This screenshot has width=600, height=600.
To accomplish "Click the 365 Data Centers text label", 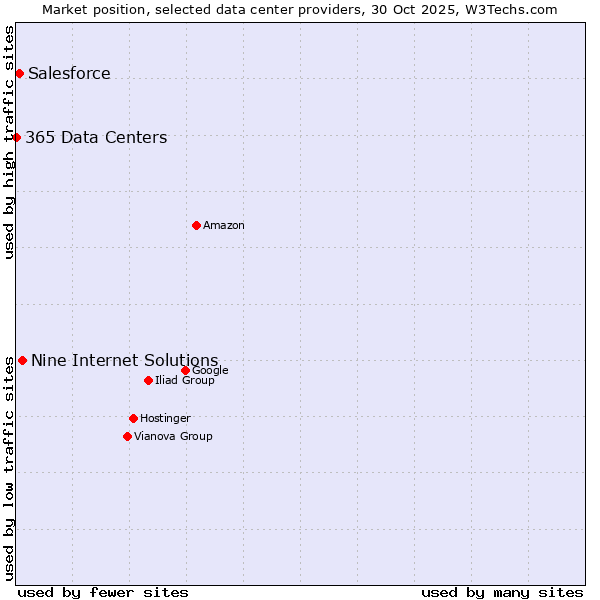I will (96, 138).
